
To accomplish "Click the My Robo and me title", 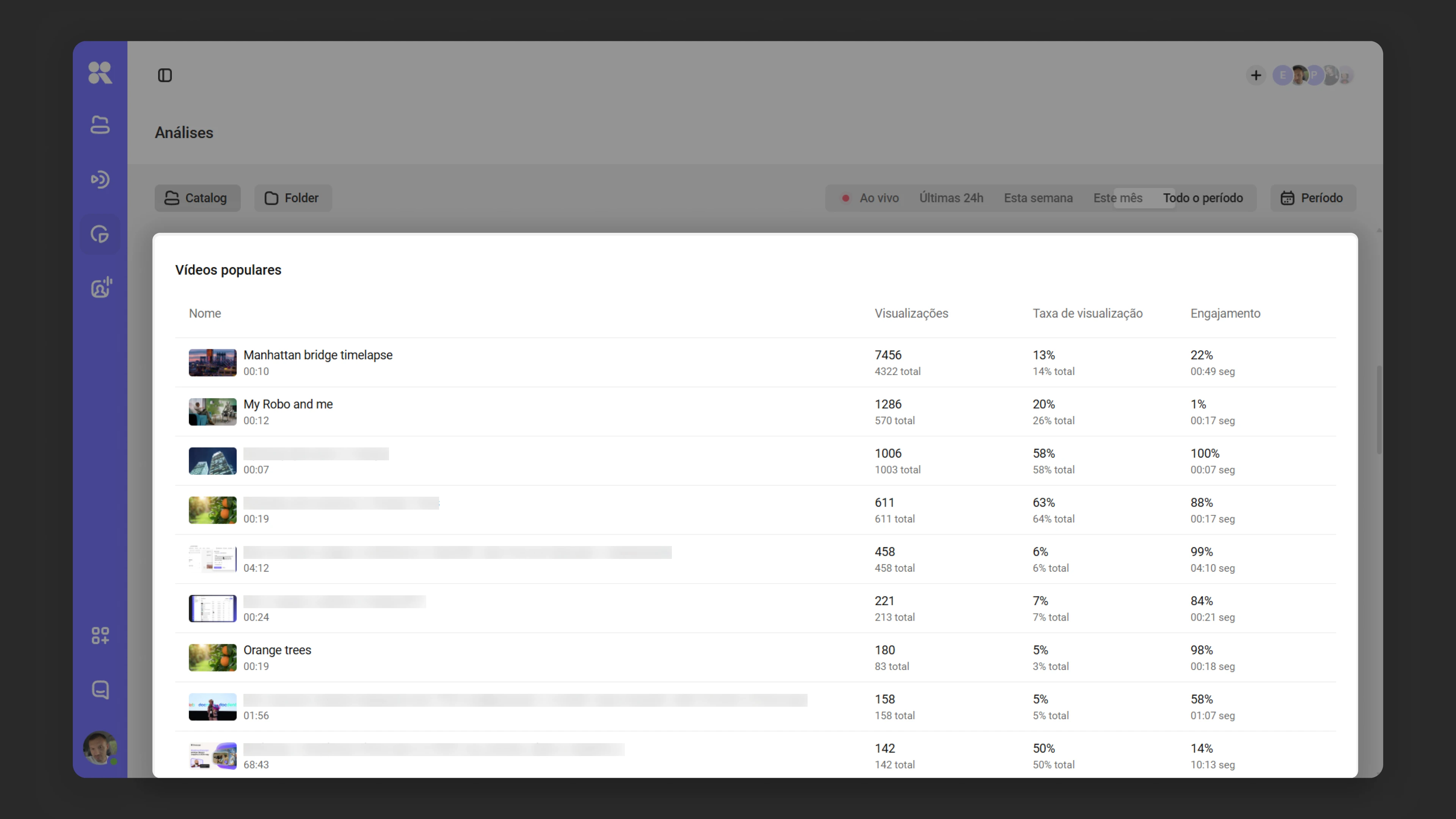I will (288, 404).
